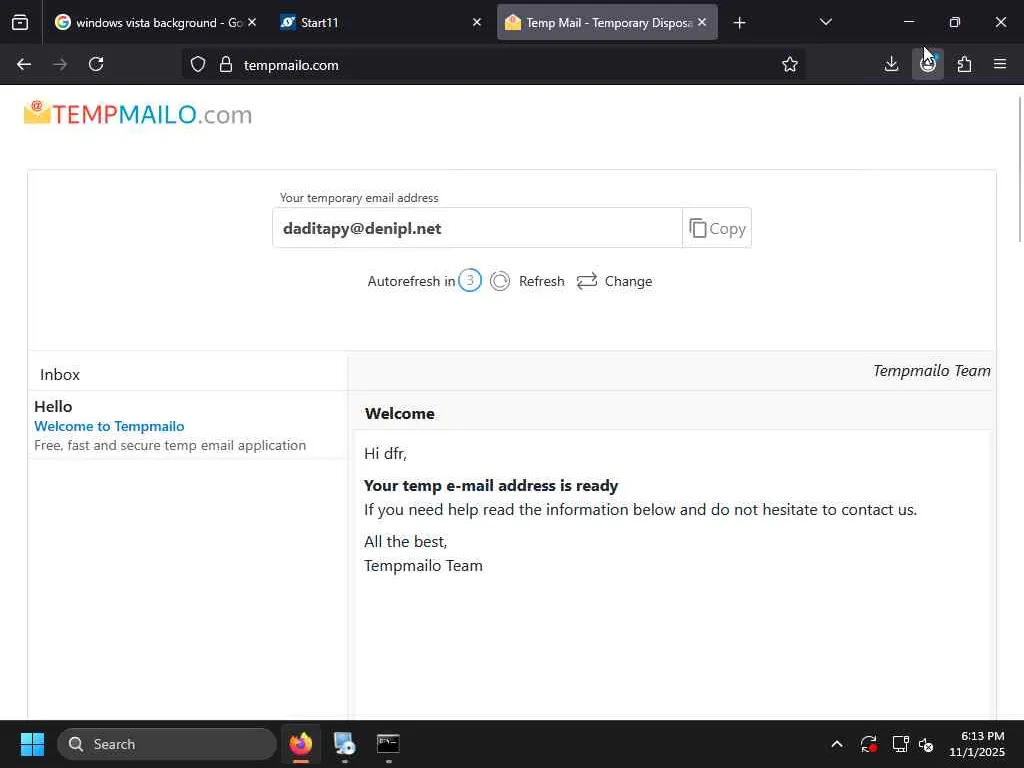Close the Start11 tab
Viewport: 1024px width, 768px height.
point(477,22)
